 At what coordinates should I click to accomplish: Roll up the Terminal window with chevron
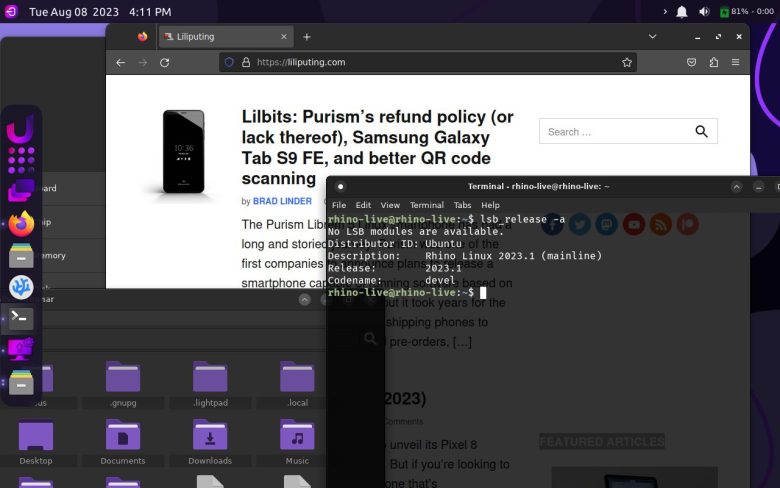(x=737, y=187)
